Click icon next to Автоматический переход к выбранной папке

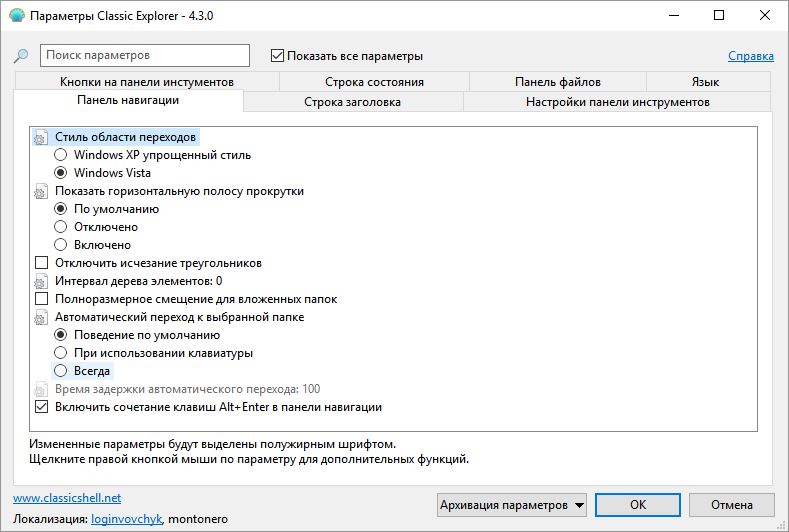tap(41, 318)
